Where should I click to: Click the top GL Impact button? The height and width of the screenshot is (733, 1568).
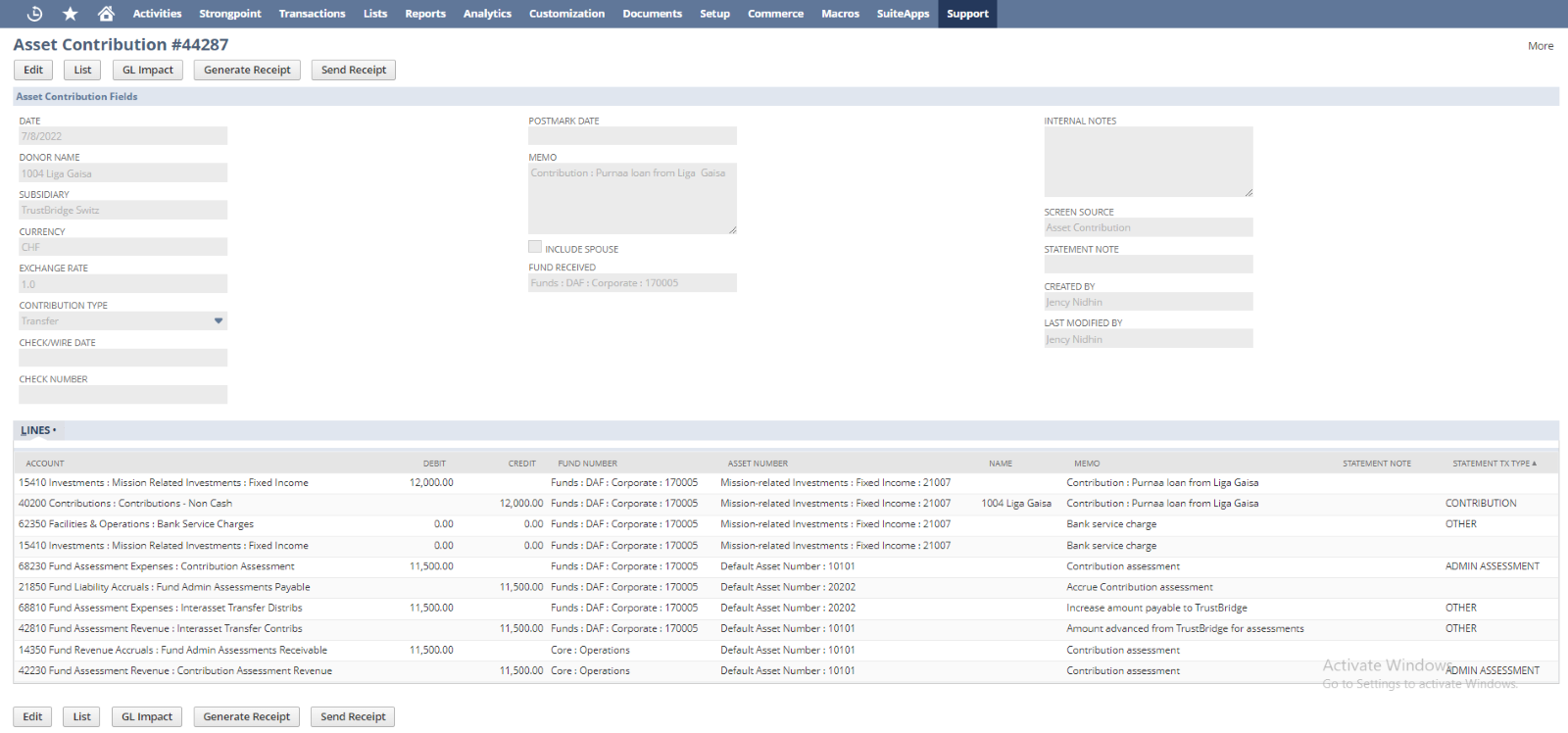[x=147, y=71]
